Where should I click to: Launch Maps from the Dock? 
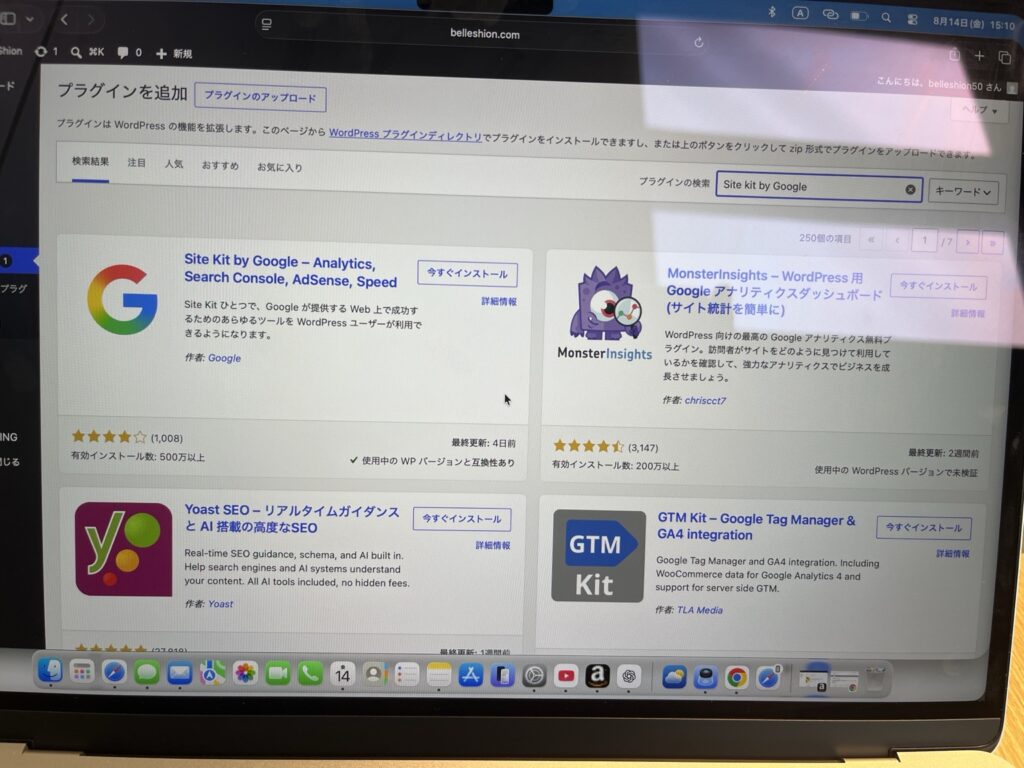click(x=212, y=673)
